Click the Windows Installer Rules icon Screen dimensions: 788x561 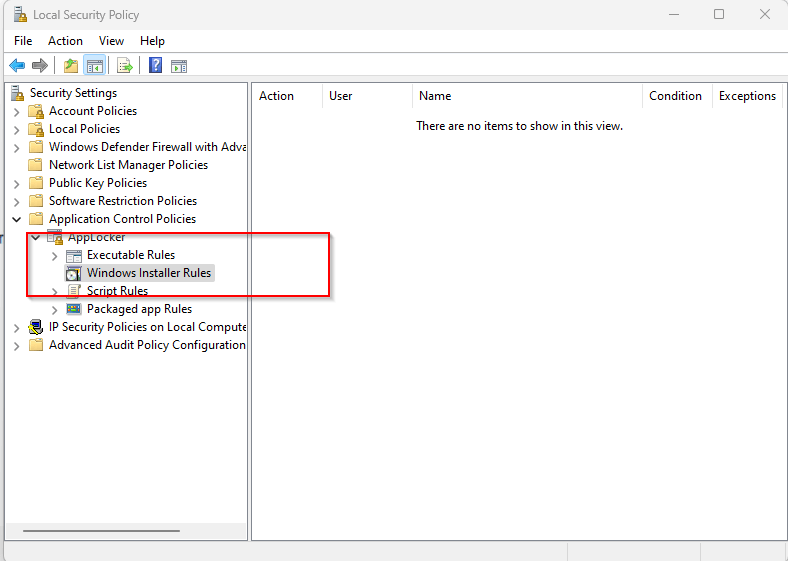(x=74, y=273)
